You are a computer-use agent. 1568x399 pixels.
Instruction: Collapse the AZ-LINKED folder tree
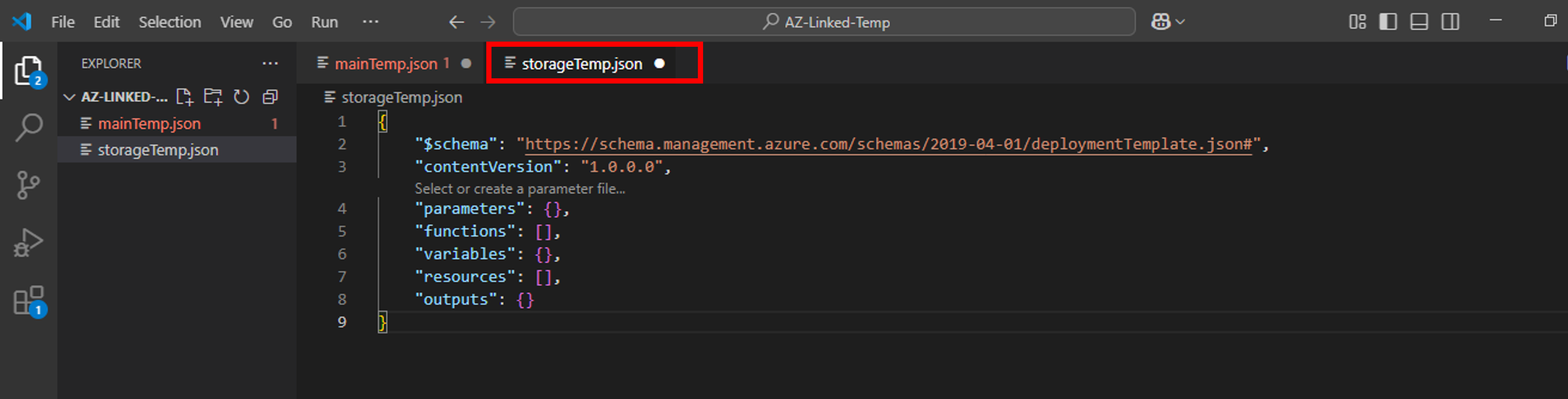click(69, 97)
